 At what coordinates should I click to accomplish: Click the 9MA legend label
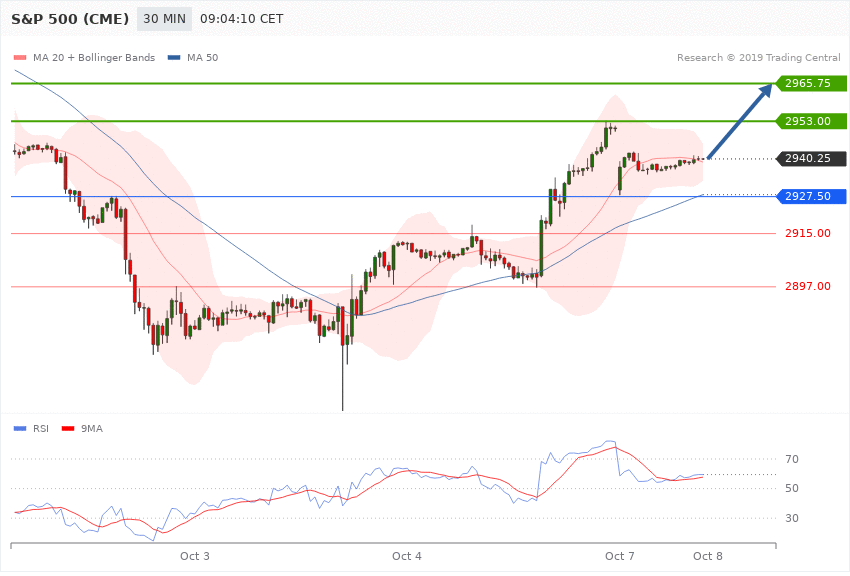coord(92,429)
